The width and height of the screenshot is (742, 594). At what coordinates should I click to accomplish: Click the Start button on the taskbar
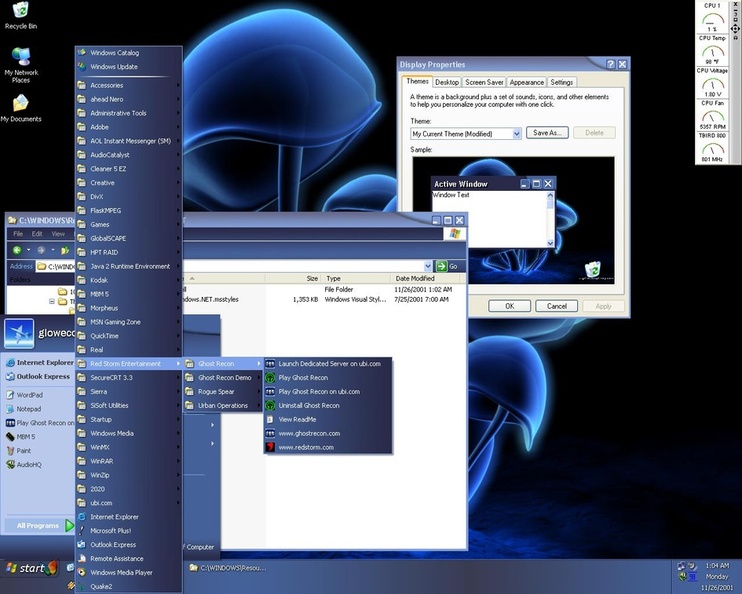pos(30,568)
